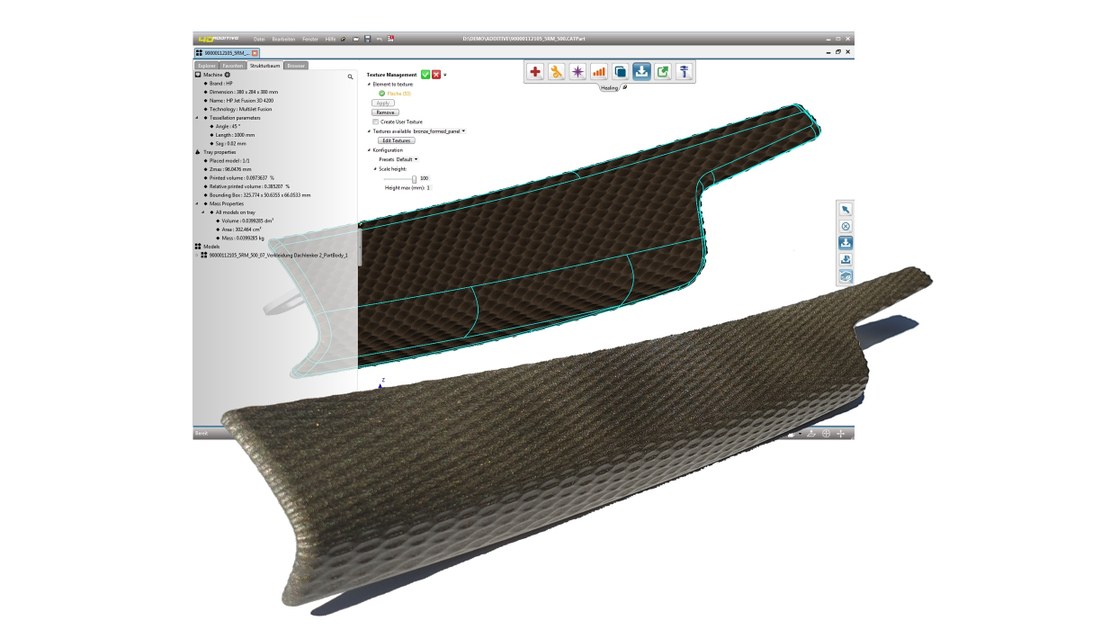The image size is (1119, 630).
Task: Click the Edit Textures button
Action: click(396, 141)
